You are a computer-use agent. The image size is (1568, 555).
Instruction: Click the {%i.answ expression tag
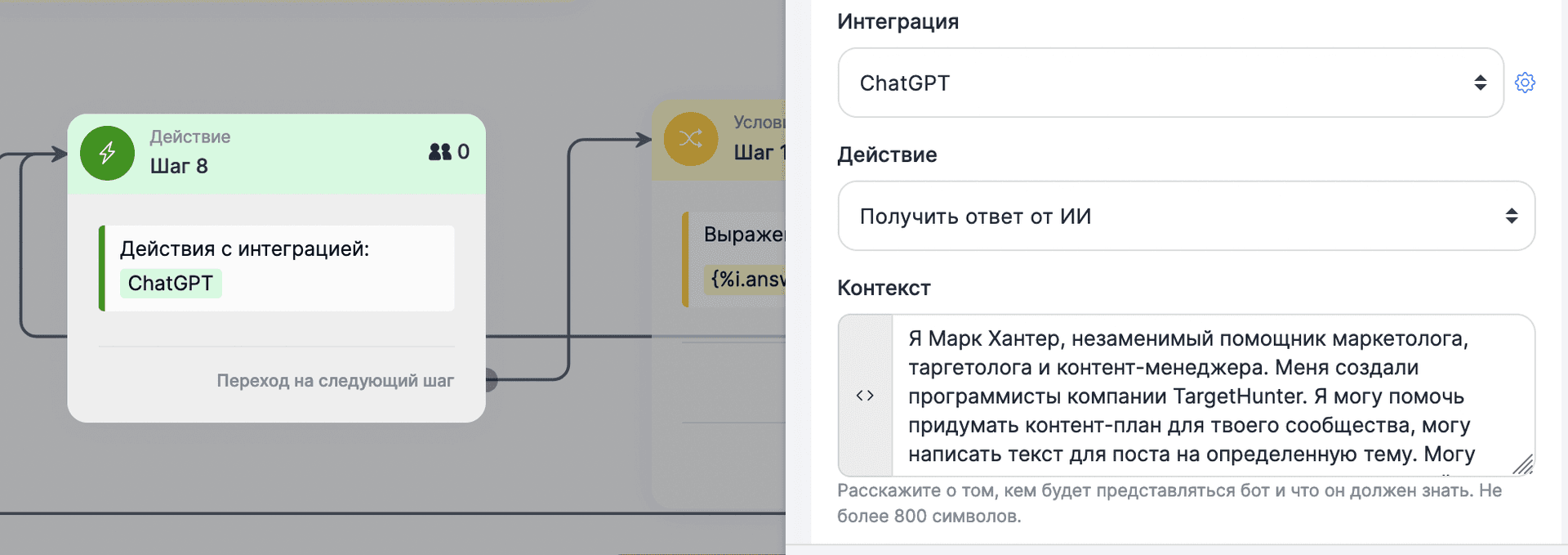coord(745,280)
